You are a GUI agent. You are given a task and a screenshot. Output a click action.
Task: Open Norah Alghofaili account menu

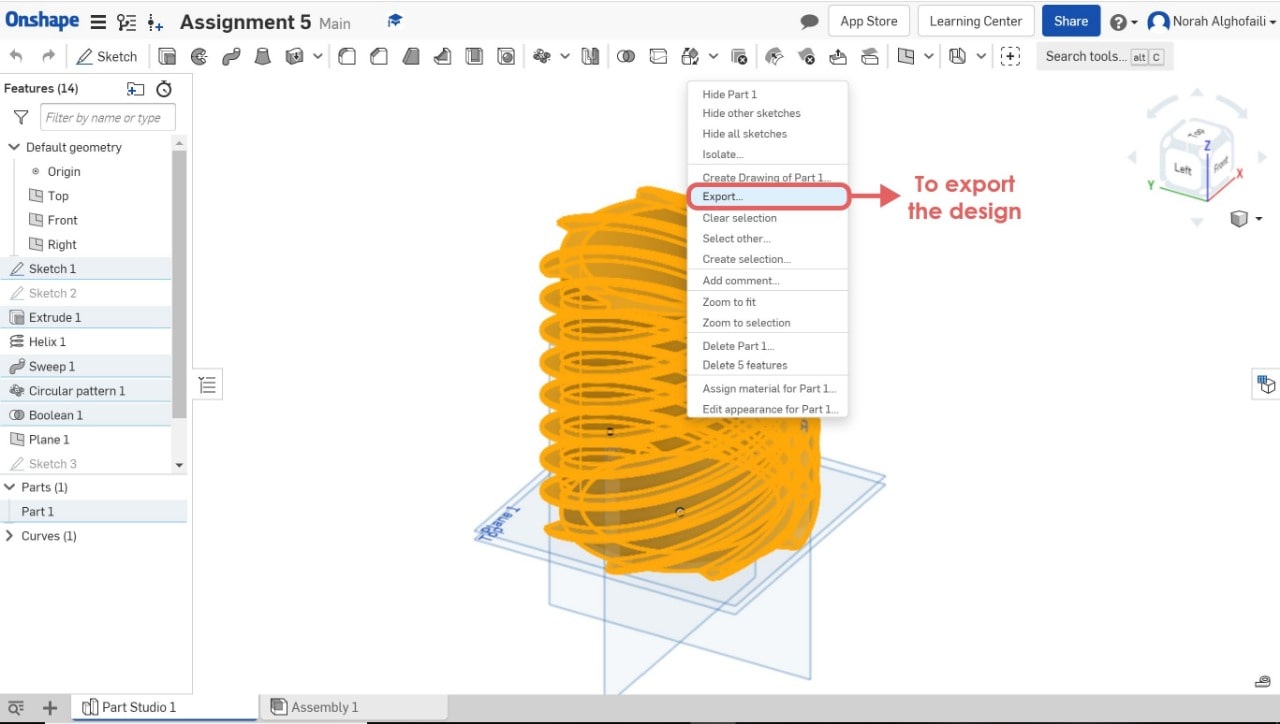pyautogui.click(x=1211, y=22)
